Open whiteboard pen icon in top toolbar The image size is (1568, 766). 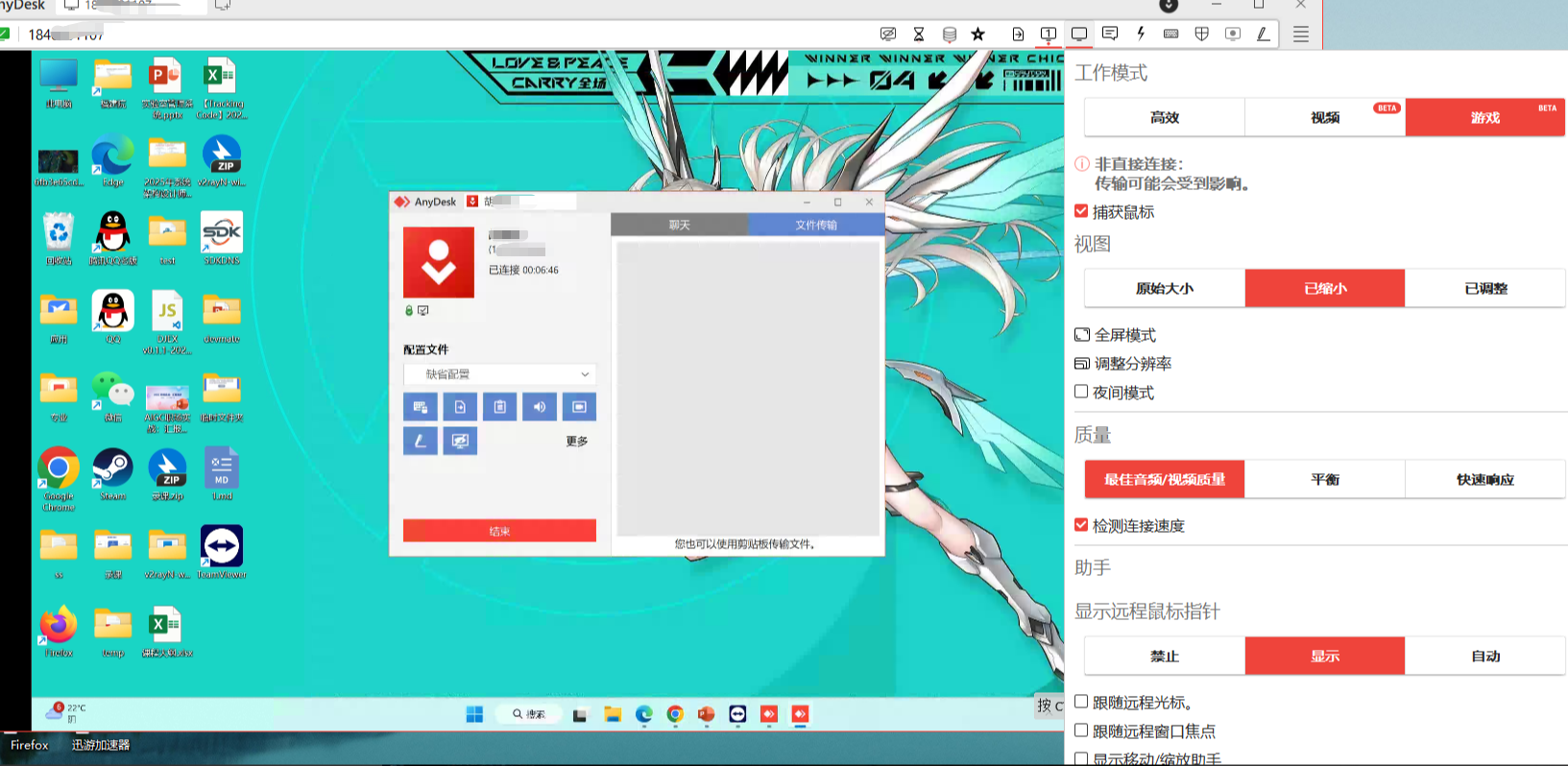click(x=1263, y=34)
